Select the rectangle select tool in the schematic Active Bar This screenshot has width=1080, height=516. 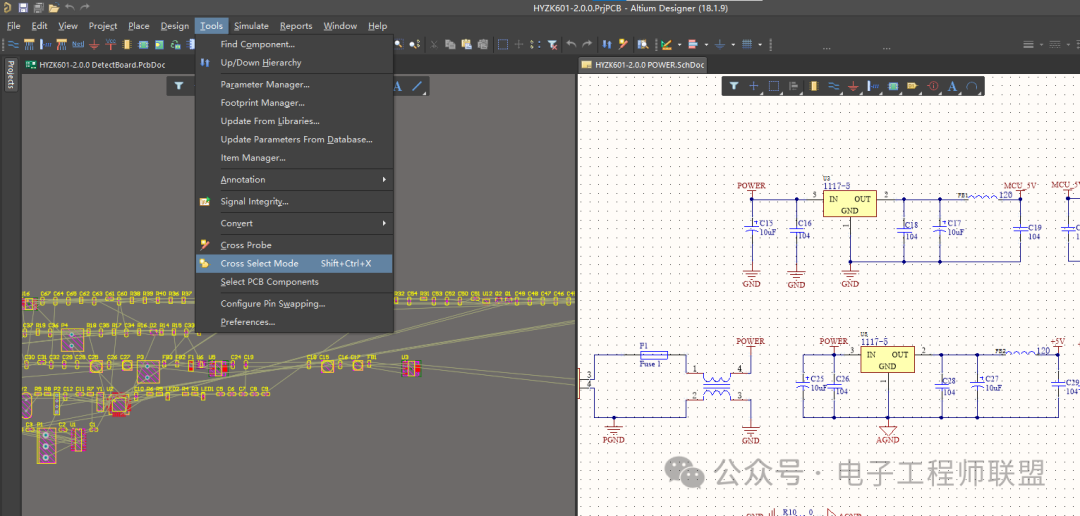point(773,86)
